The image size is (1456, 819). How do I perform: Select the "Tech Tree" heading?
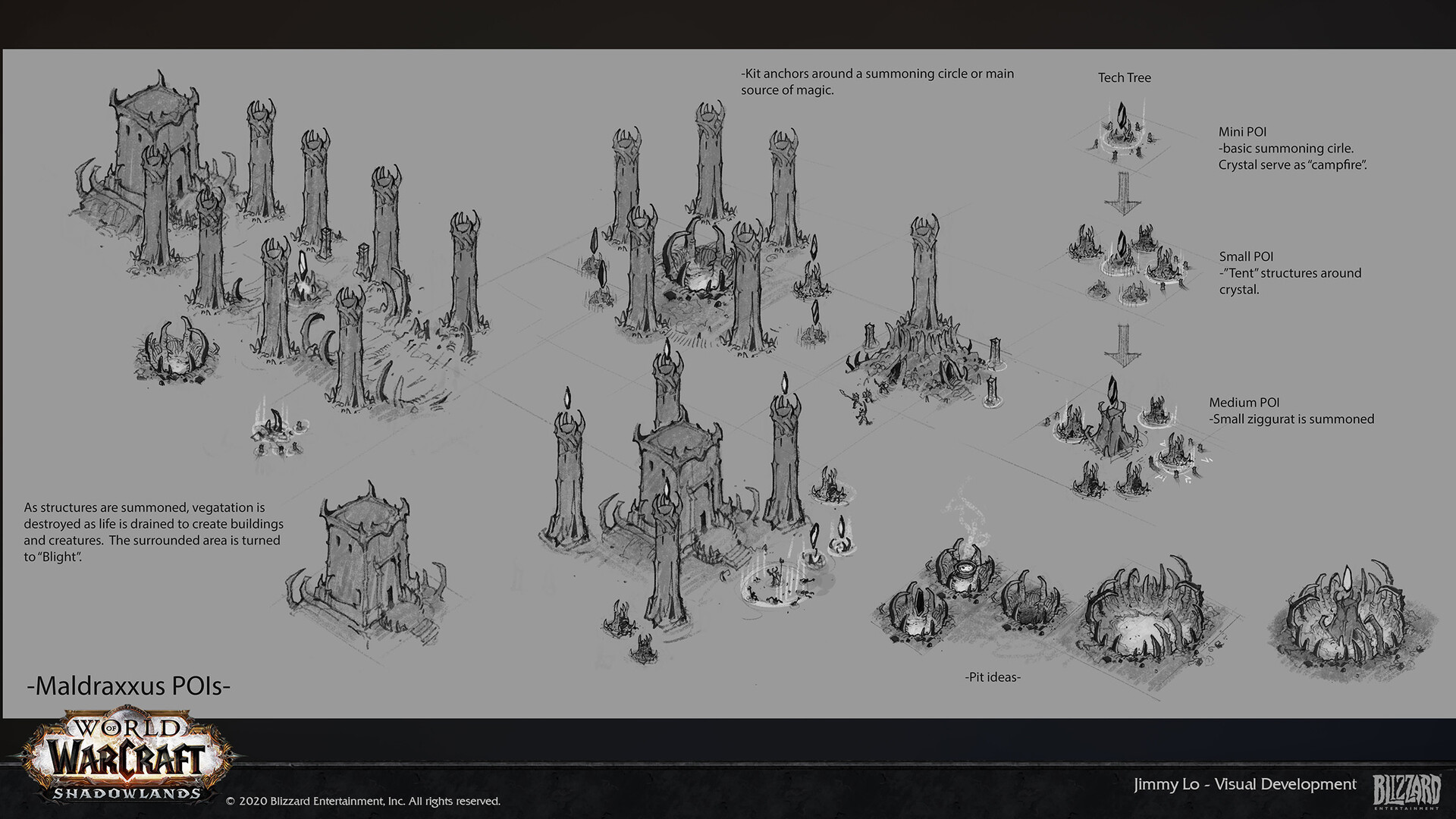click(1124, 77)
